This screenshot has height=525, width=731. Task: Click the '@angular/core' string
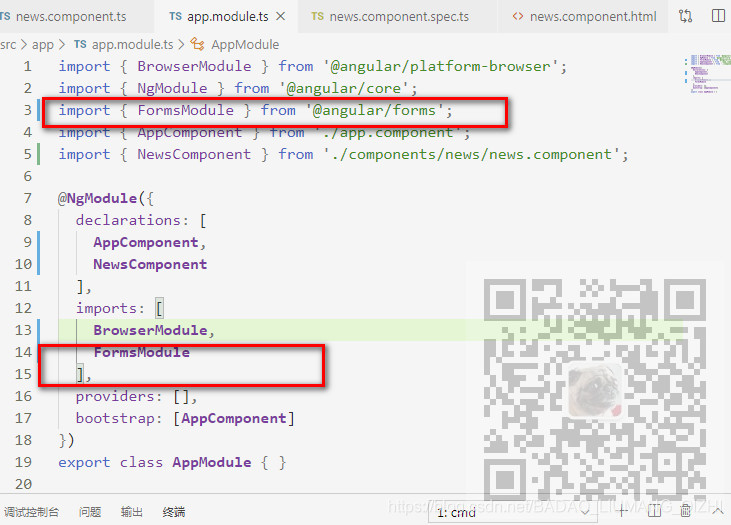[344, 89]
